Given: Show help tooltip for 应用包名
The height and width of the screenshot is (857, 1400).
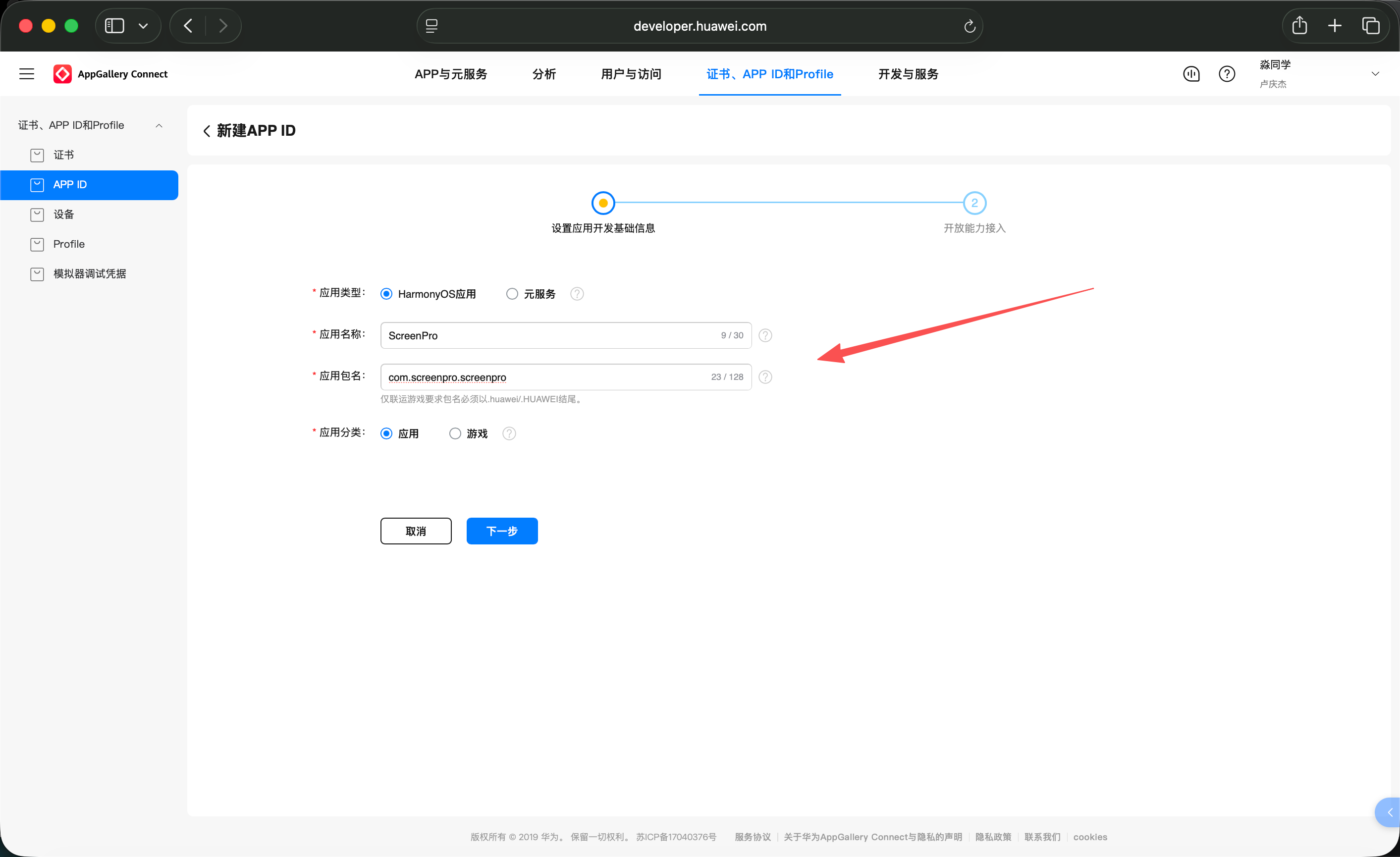Looking at the screenshot, I should (765, 377).
